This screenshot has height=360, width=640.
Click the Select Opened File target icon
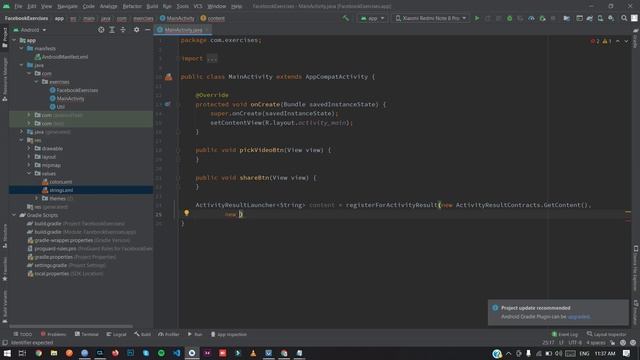click(x=101, y=30)
